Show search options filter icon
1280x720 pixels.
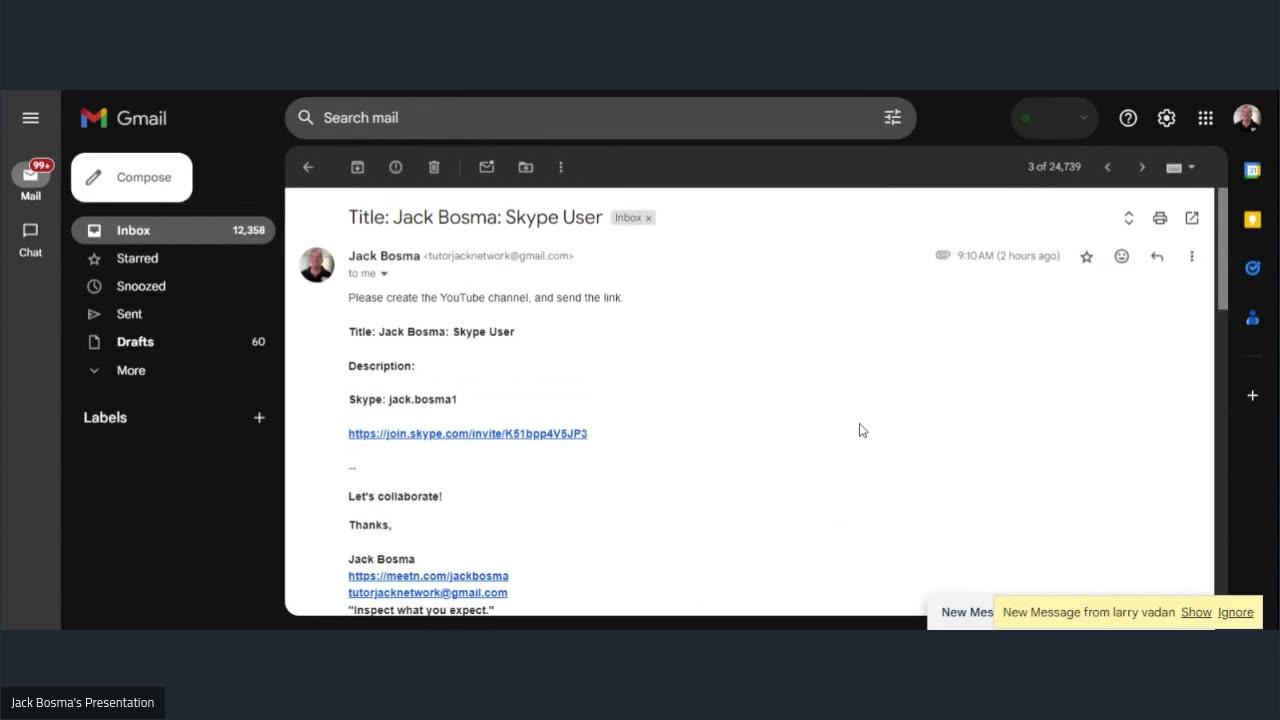pos(892,118)
